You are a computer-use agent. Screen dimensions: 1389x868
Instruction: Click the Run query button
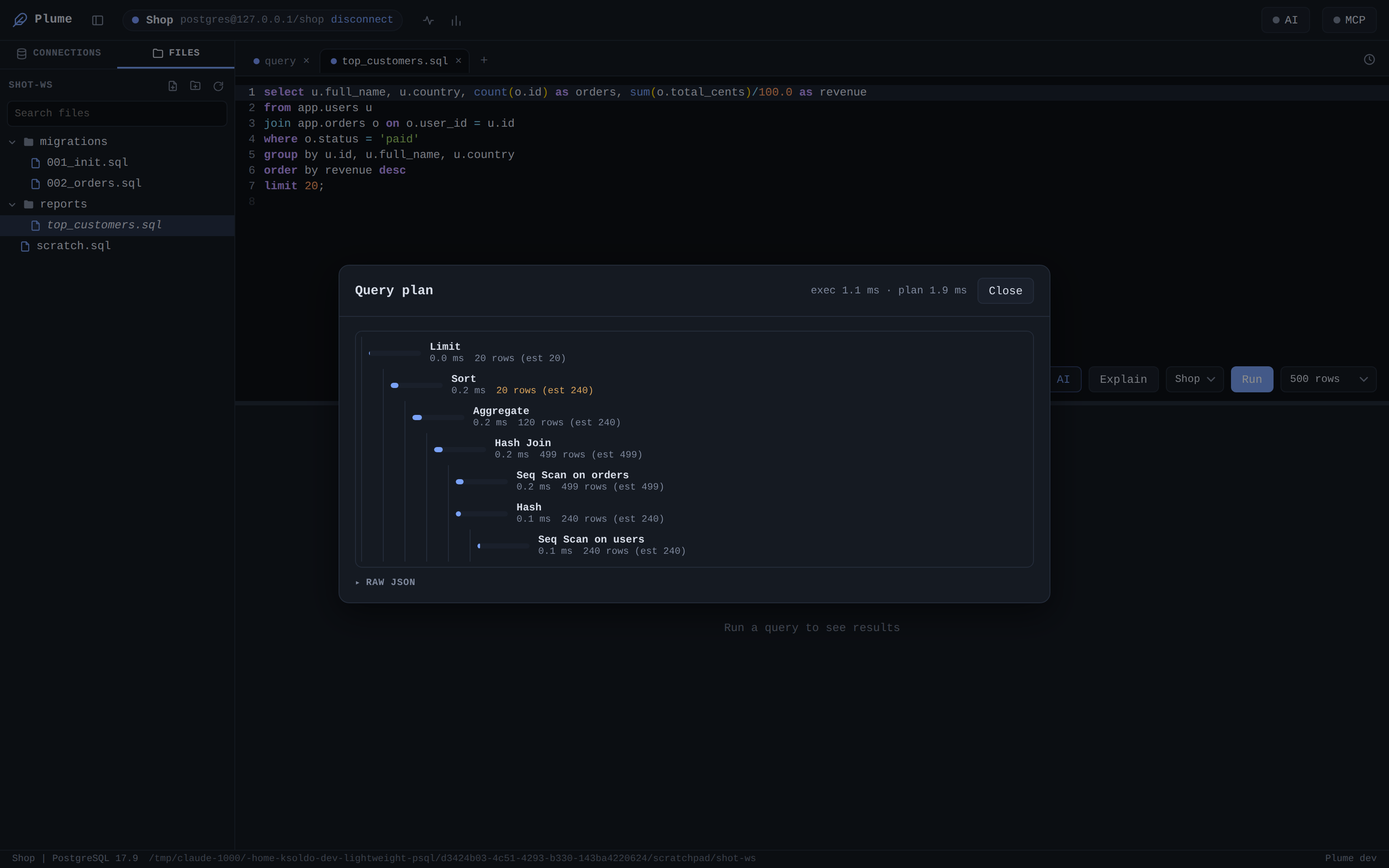(x=1252, y=379)
